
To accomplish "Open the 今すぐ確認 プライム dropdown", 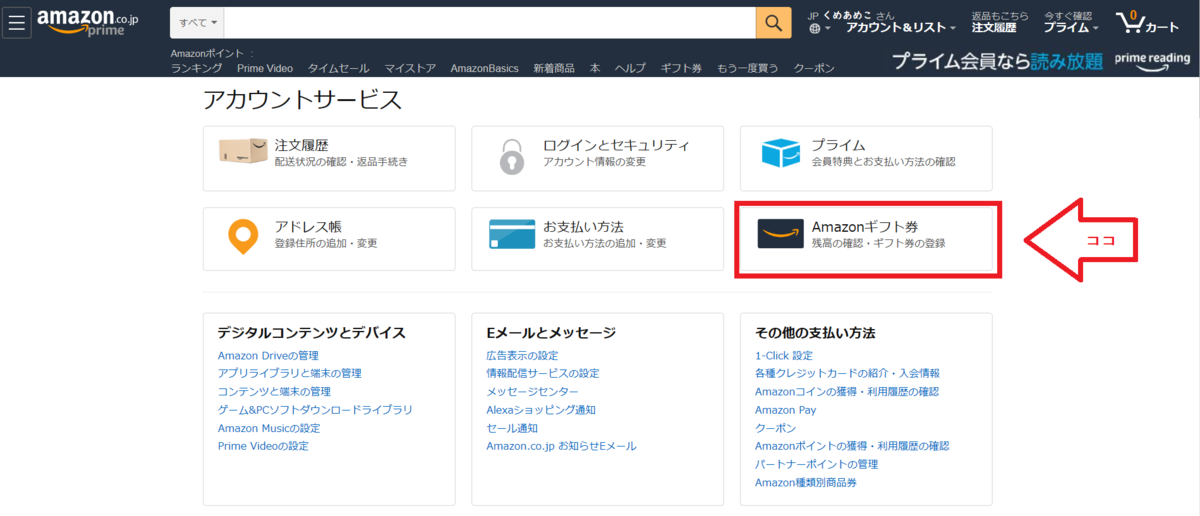I will pyautogui.click(x=1071, y=22).
